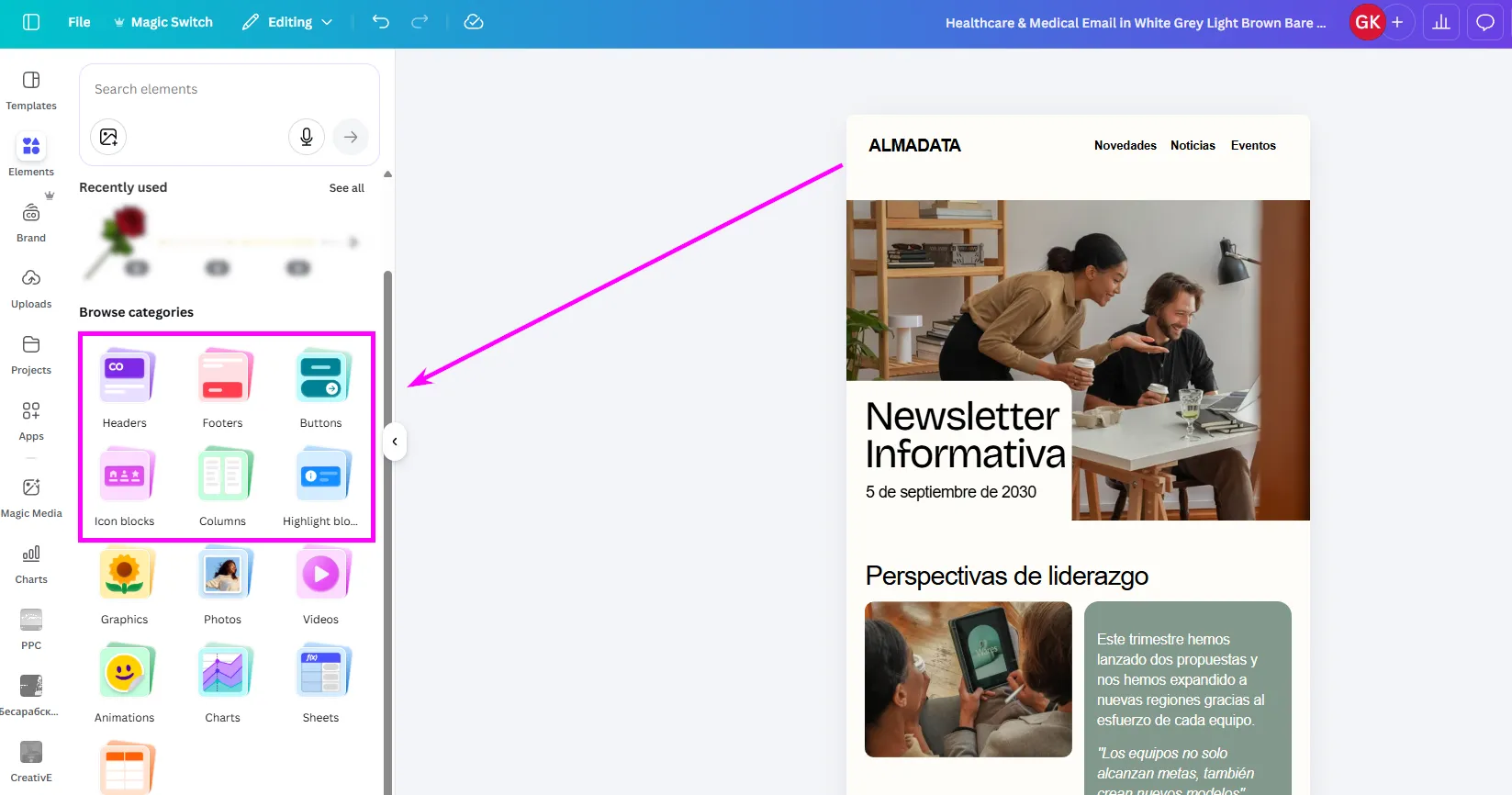This screenshot has width=1512, height=795.
Task: Open comments speech bubble icon
Action: tap(1485, 22)
